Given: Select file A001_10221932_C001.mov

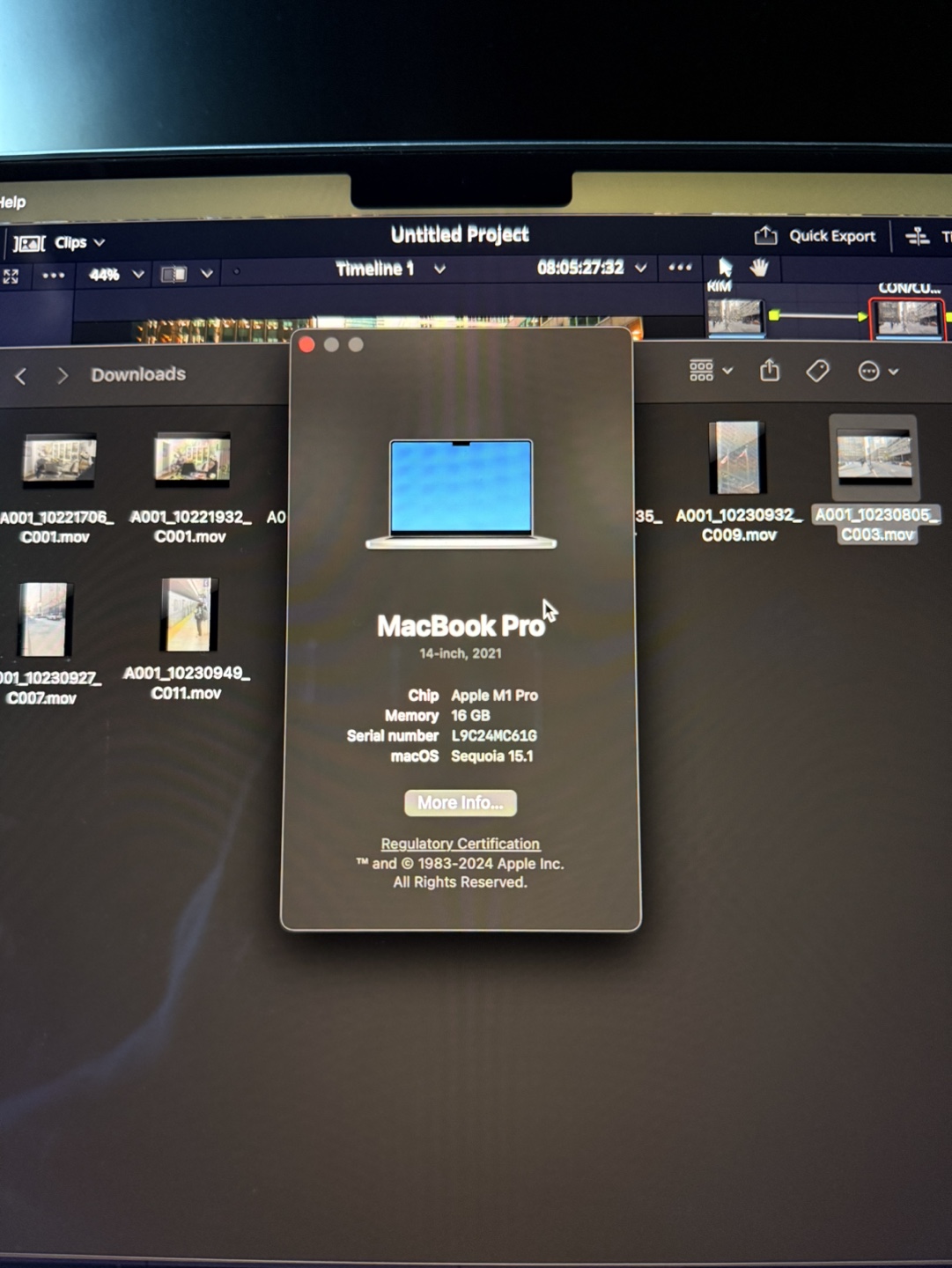Looking at the screenshot, I should 192,459.
